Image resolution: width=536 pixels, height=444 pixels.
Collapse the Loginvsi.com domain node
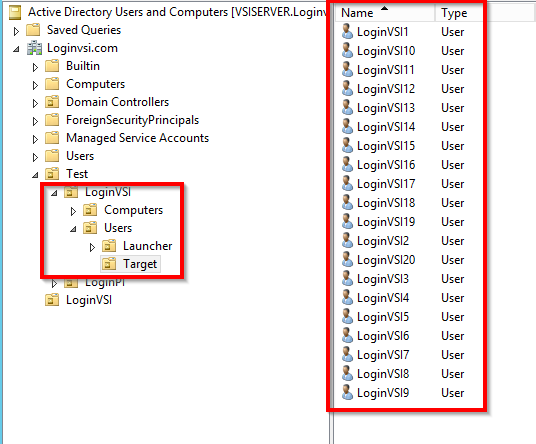pyautogui.click(x=16, y=49)
